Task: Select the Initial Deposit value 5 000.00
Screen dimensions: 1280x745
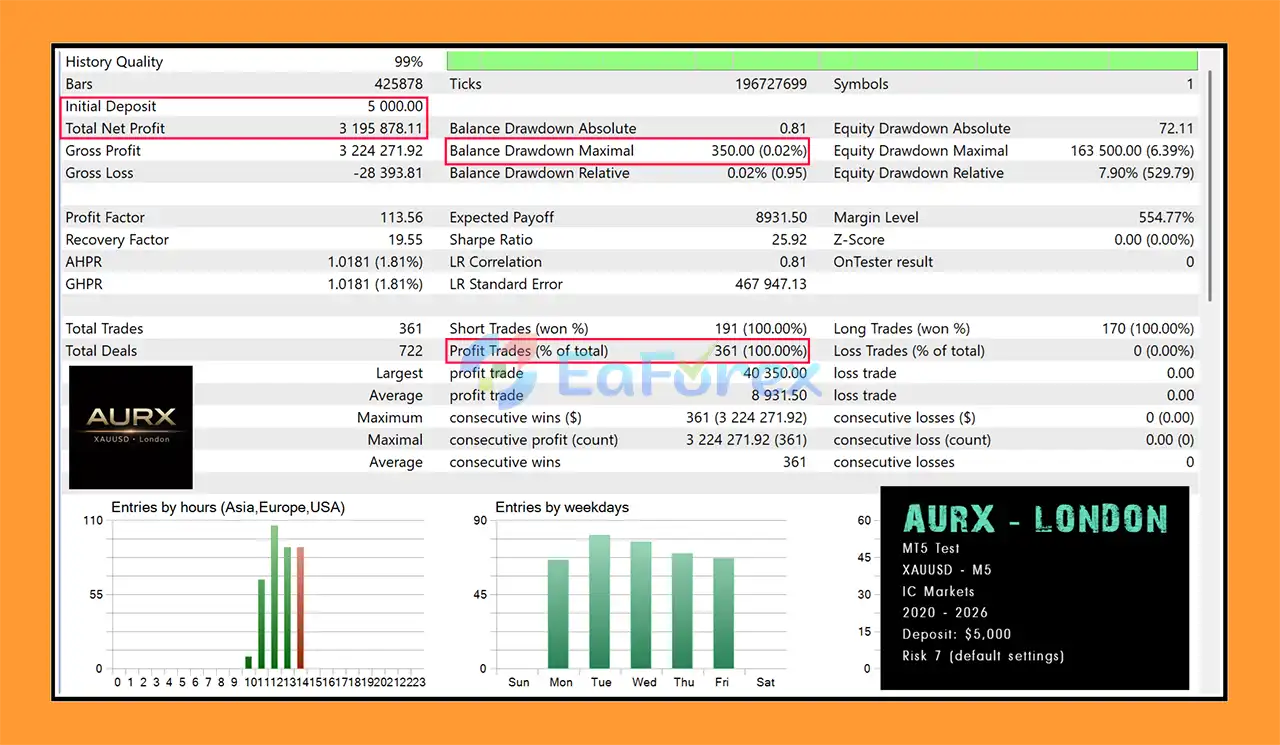Action: coord(395,106)
